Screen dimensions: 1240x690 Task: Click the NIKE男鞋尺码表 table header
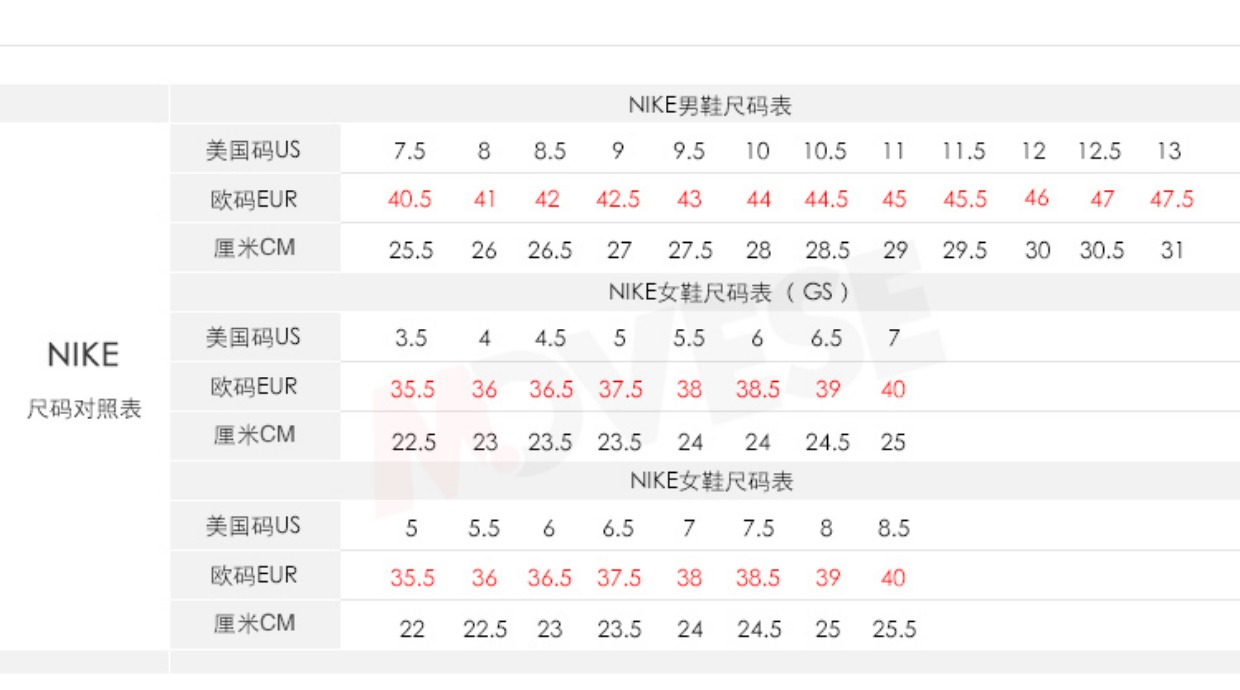pyautogui.click(x=710, y=106)
